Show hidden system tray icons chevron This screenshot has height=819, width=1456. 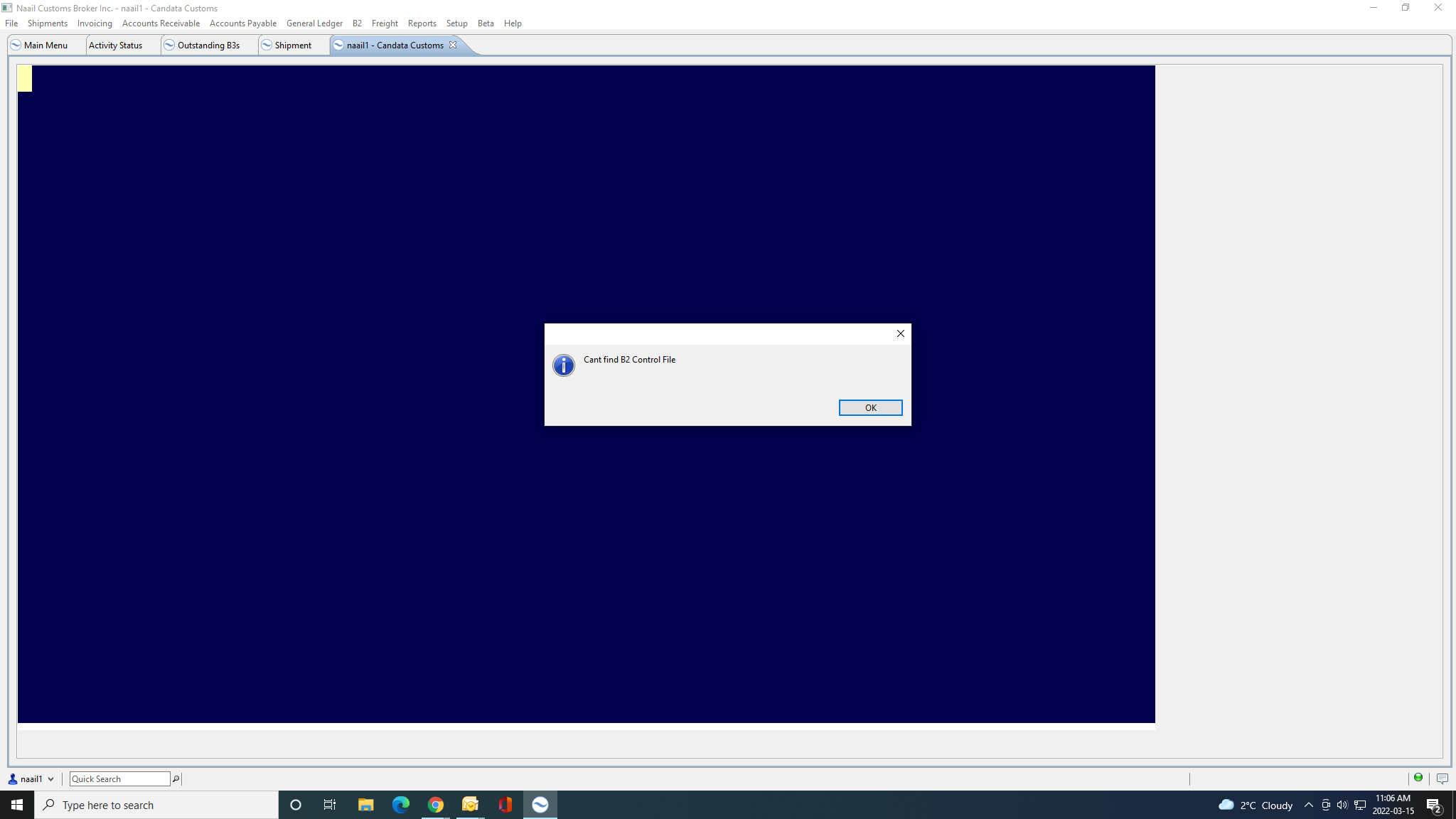coord(1308,805)
